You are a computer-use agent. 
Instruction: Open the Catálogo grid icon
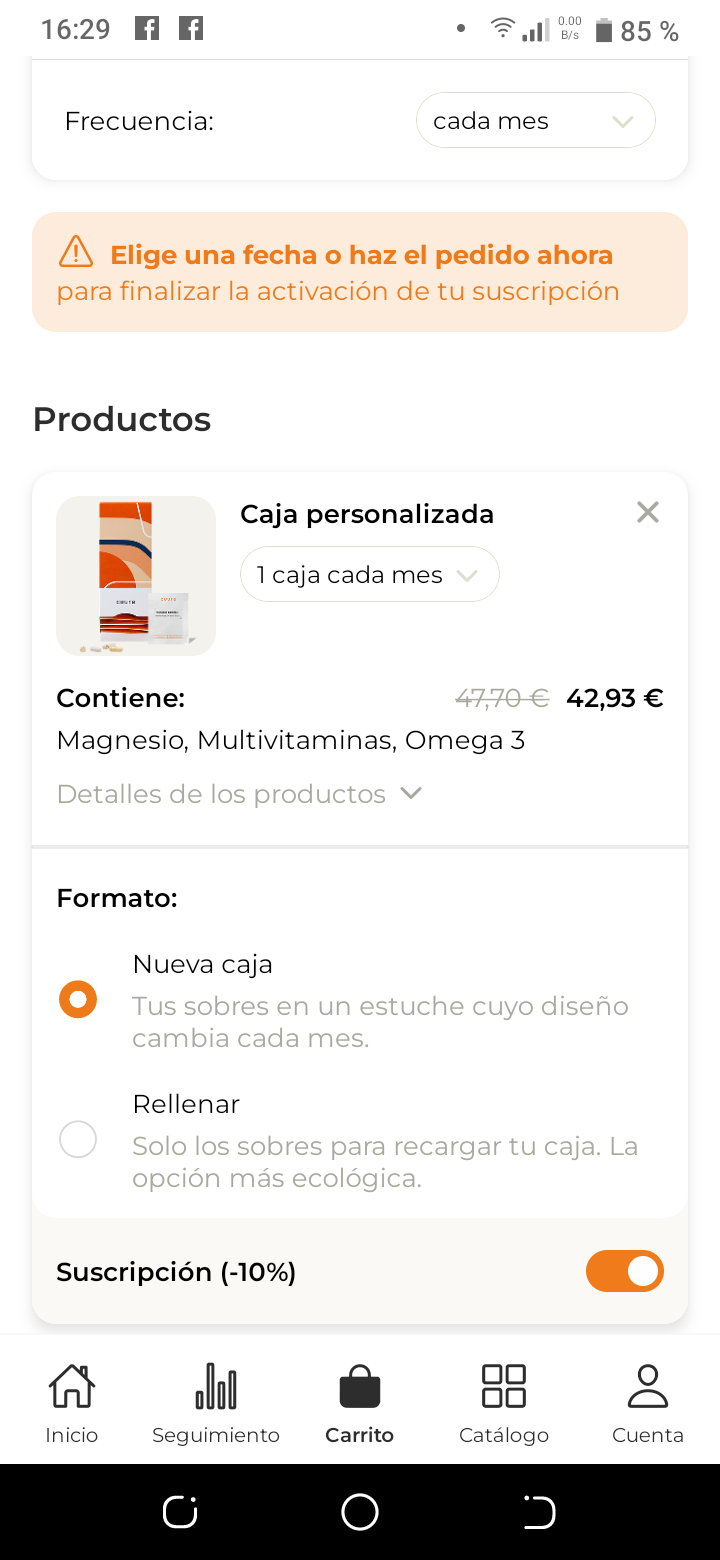point(504,1386)
